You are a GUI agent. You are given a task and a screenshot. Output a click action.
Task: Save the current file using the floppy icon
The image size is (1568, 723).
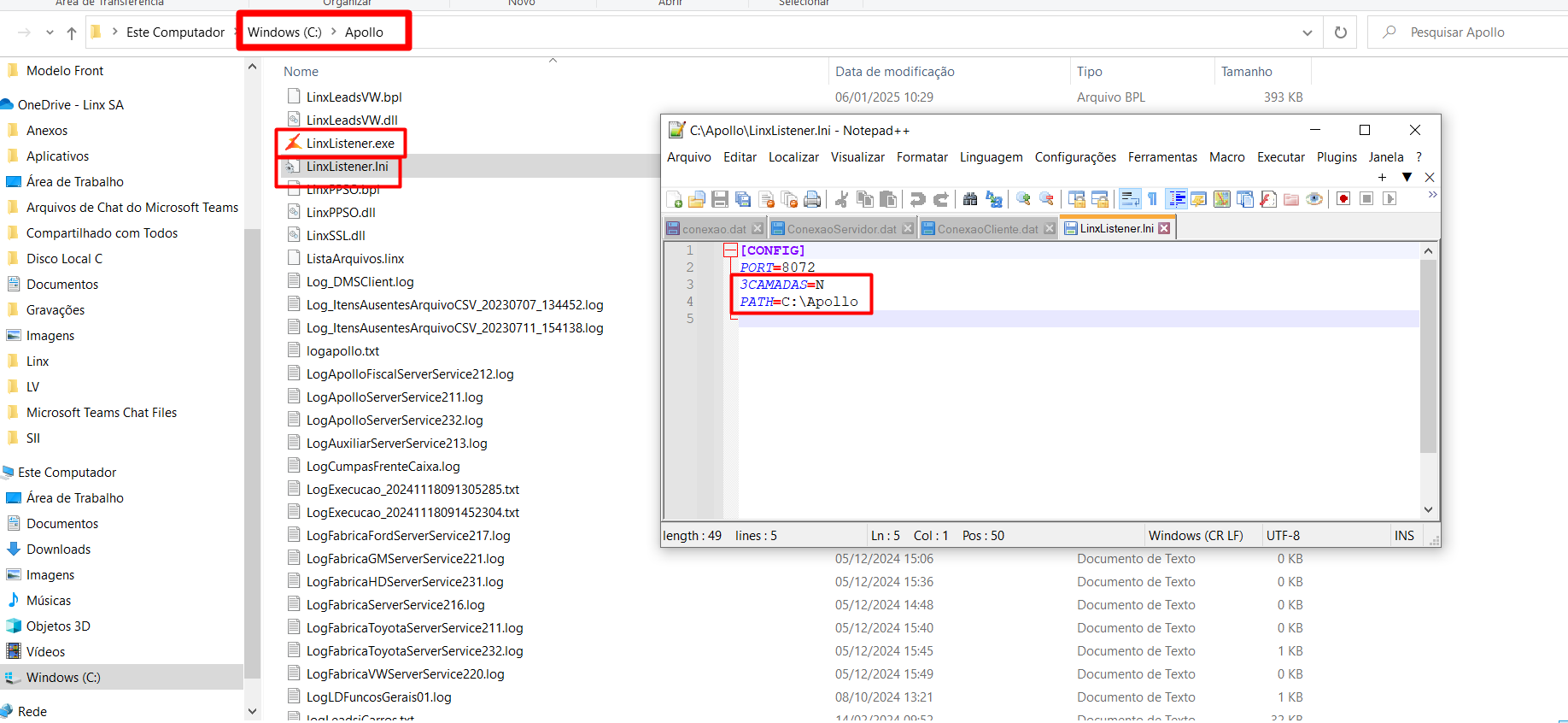click(720, 199)
